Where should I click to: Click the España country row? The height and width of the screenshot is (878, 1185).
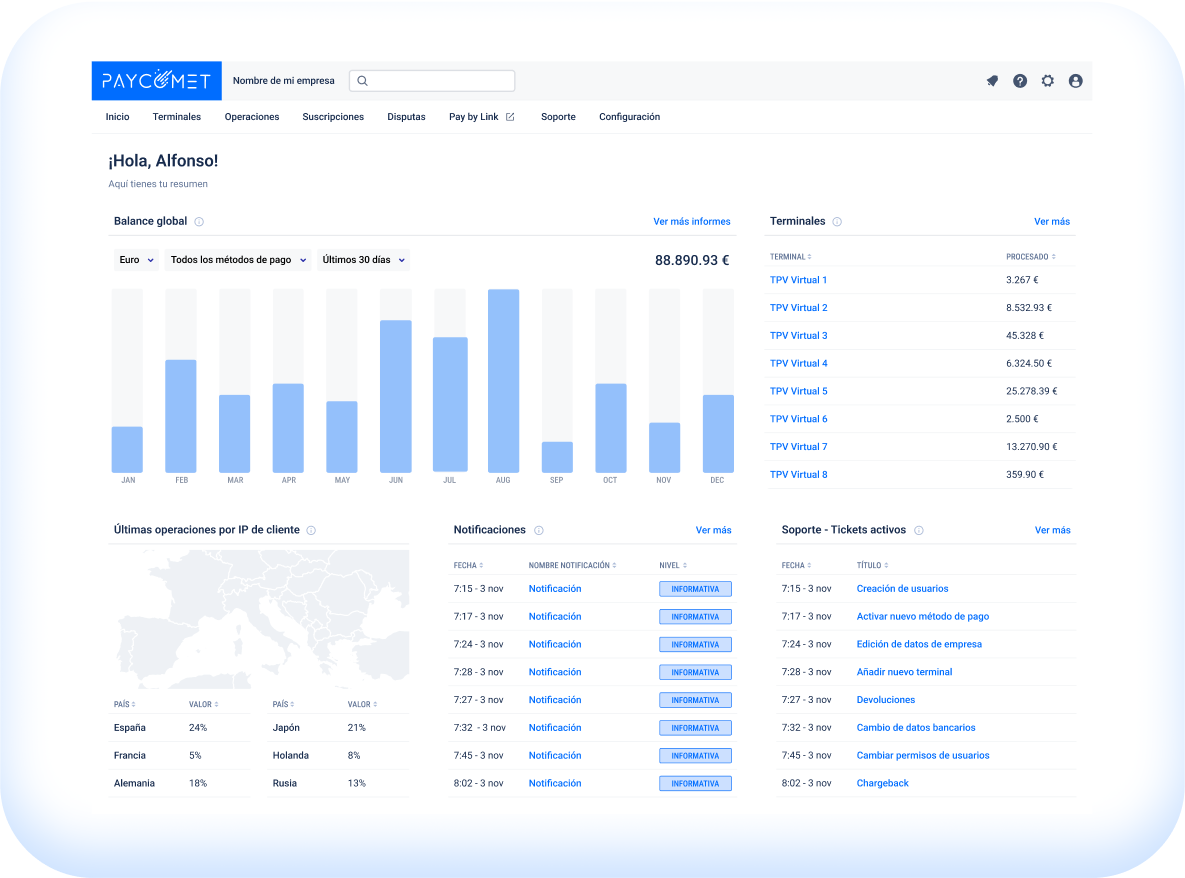179,728
